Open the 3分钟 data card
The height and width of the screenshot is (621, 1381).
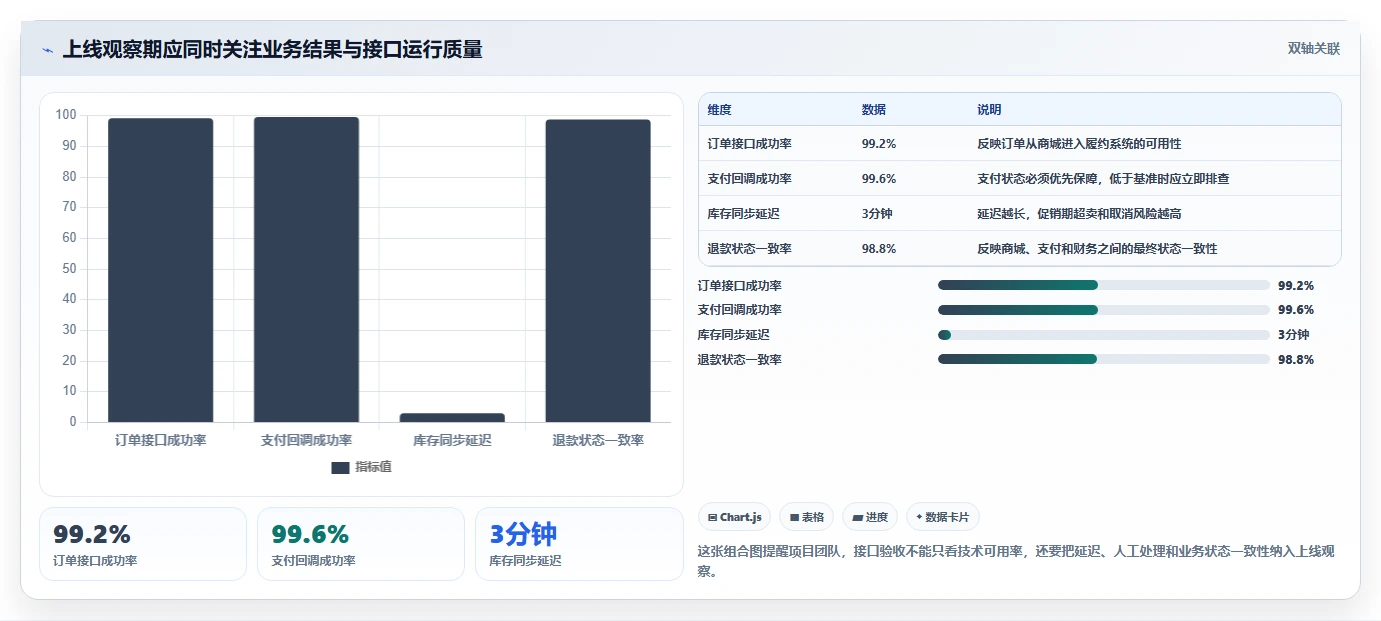(579, 544)
